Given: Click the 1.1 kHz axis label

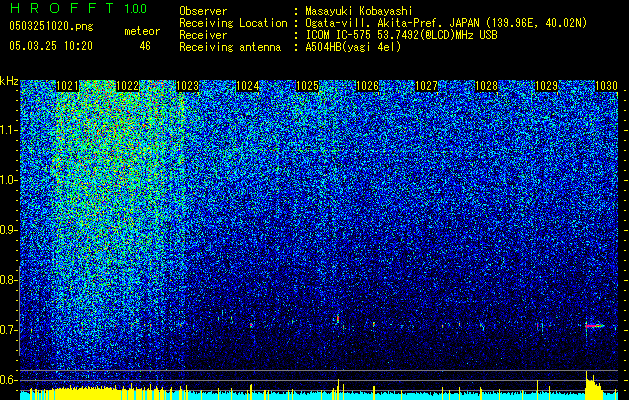Looking at the screenshot, I should pyautogui.click(x=9, y=130).
